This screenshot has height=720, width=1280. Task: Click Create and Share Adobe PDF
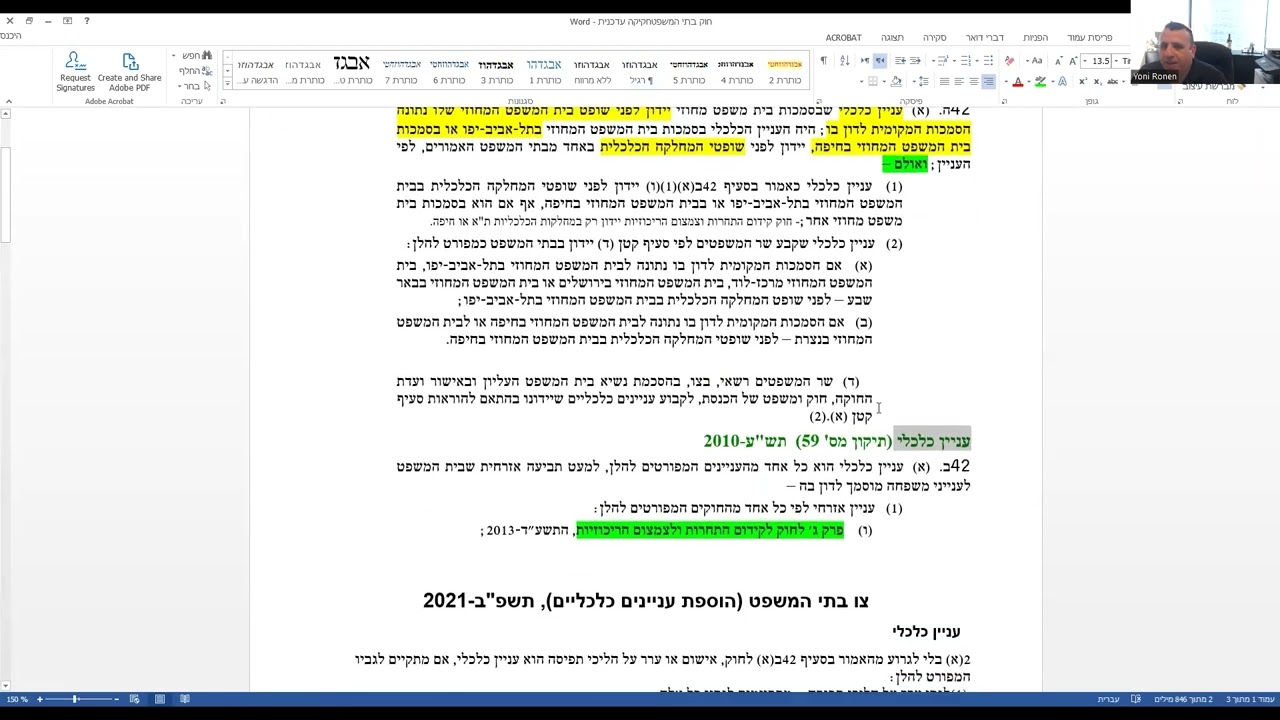pyautogui.click(x=129, y=72)
